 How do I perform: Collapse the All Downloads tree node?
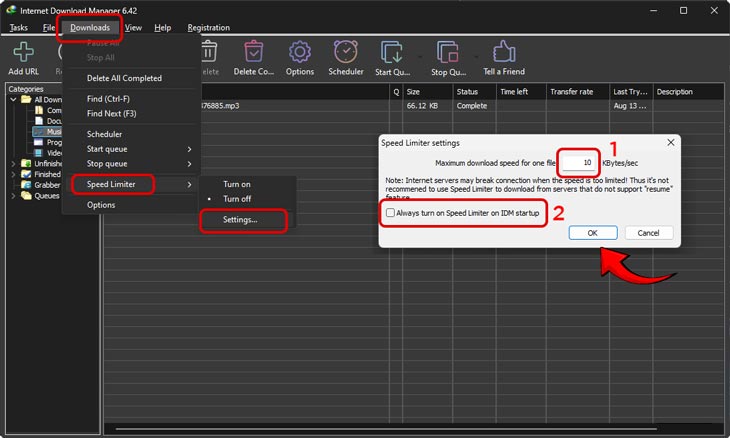coord(13,100)
